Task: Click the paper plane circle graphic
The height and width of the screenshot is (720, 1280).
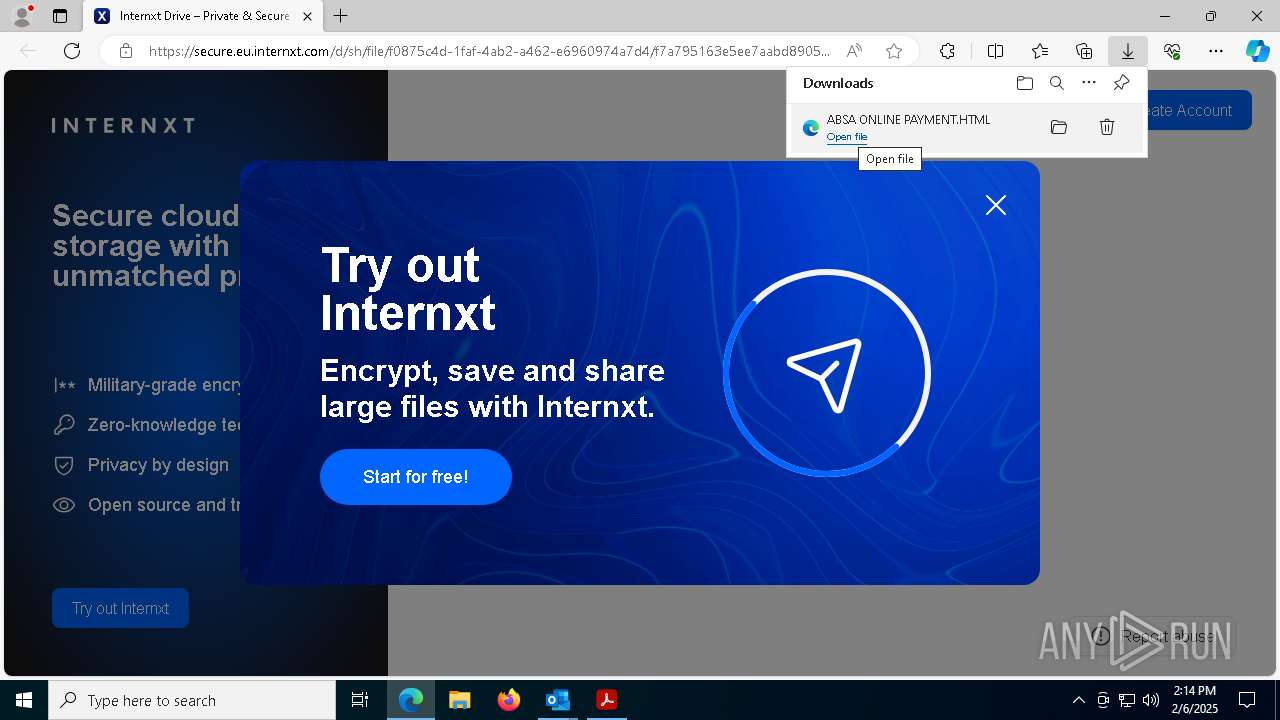Action: pos(827,374)
